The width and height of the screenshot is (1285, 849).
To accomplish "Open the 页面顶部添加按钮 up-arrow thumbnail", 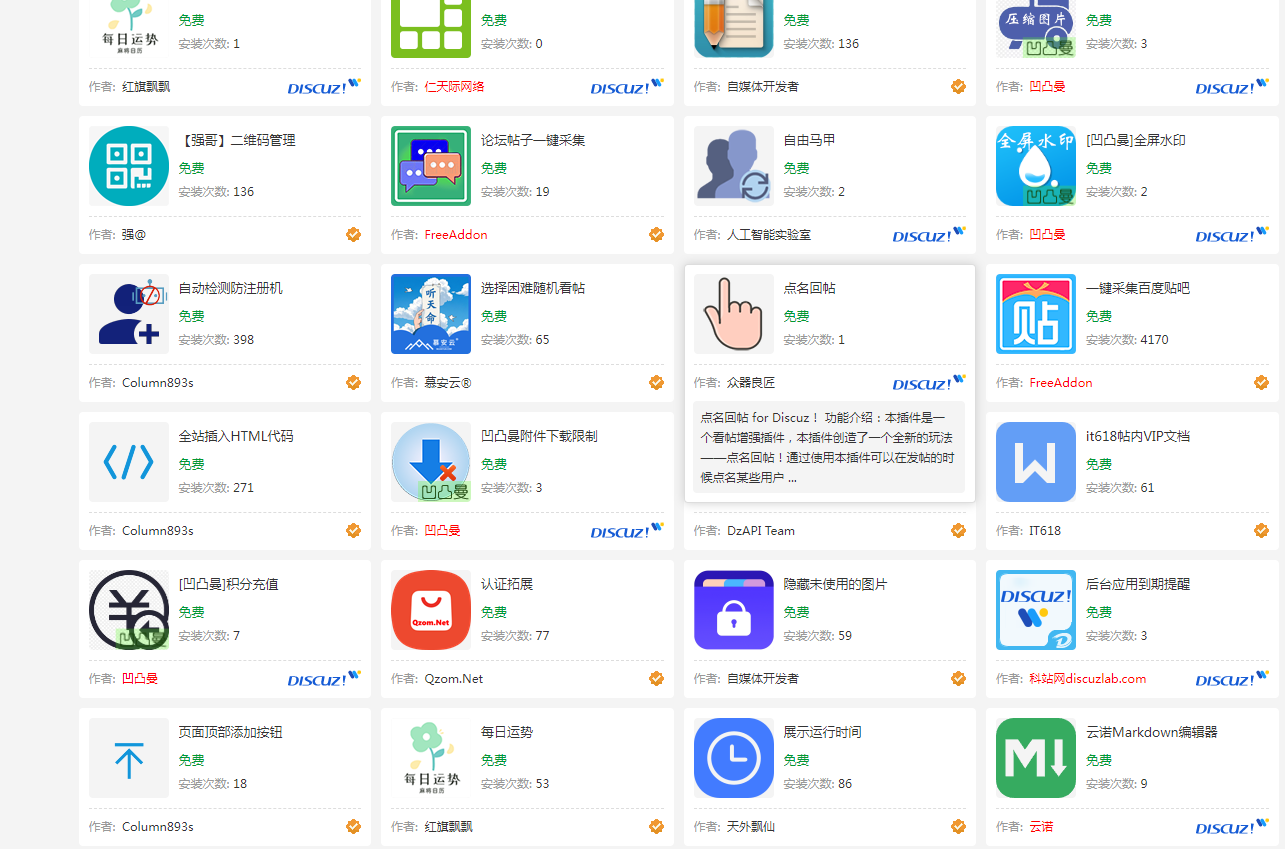I will pyautogui.click(x=129, y=758).
